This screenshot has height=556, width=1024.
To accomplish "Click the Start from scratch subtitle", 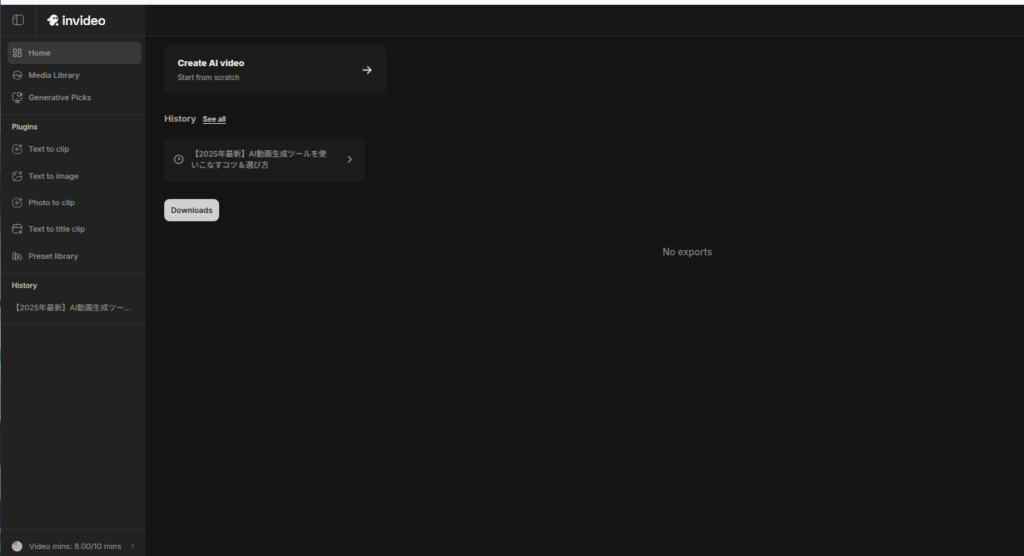I will 208,77.
